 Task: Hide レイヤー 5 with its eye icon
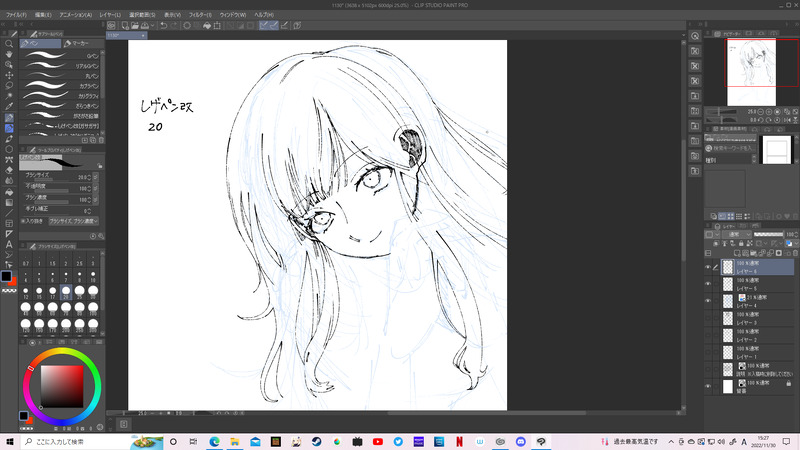(708, 284)
